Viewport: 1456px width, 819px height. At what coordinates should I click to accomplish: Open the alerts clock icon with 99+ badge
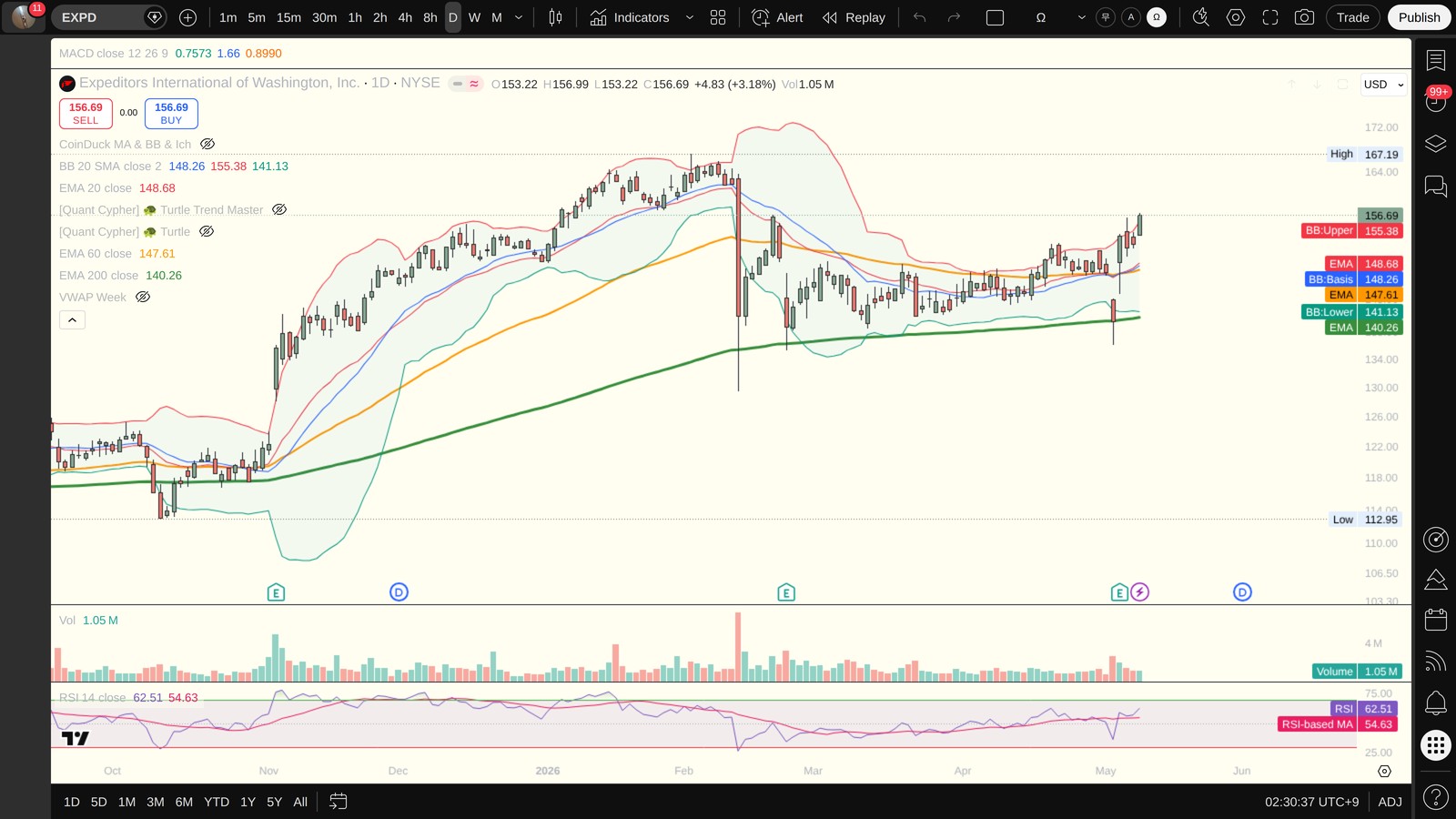pos(1435,101)
